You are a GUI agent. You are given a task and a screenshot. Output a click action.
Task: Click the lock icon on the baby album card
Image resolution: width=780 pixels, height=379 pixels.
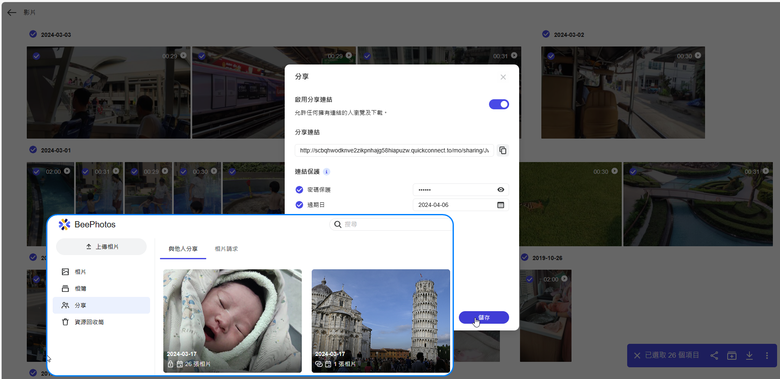pyautogui.click(x=171, y=364)
